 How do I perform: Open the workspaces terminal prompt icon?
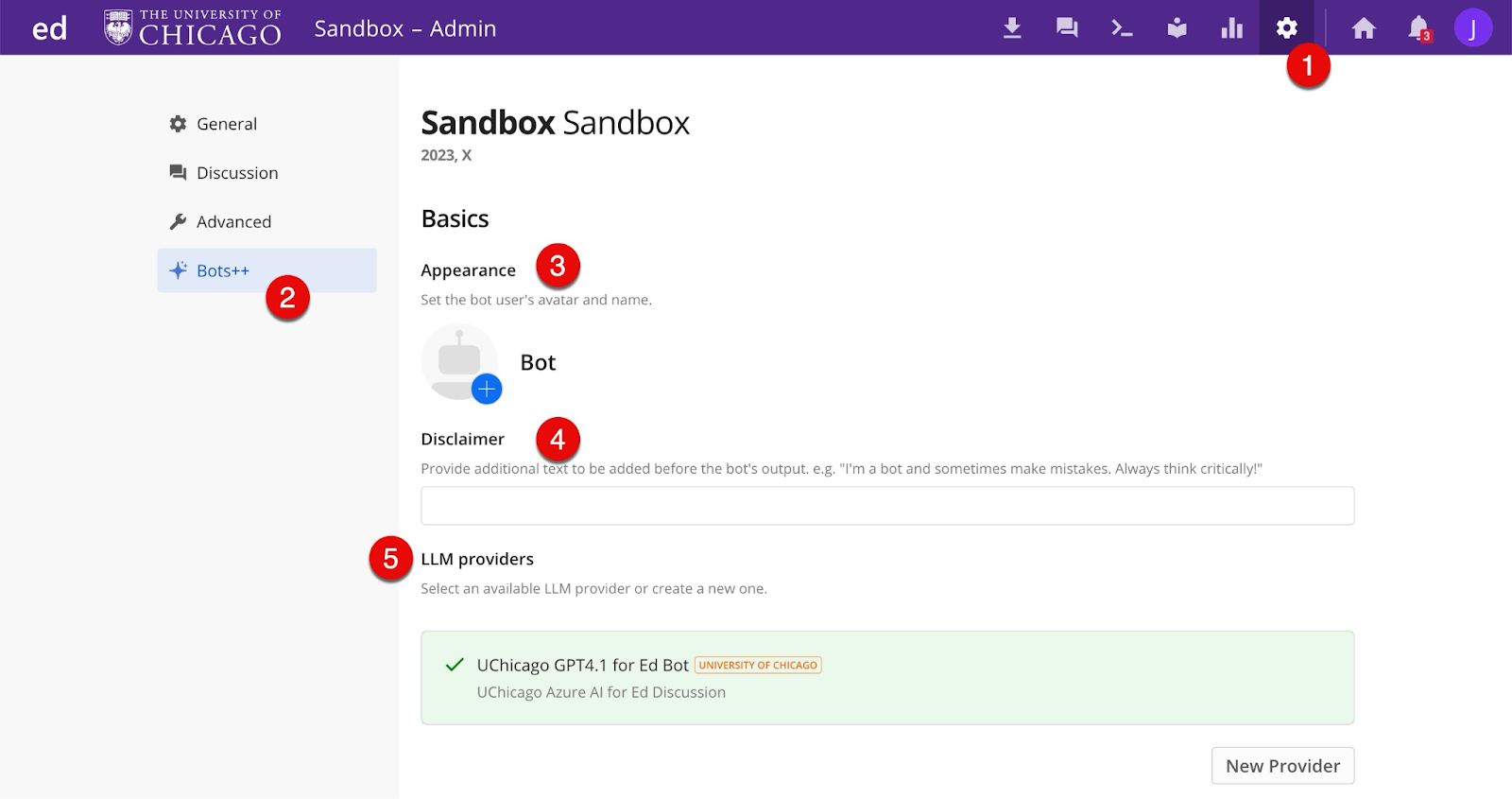(1122, 28)
